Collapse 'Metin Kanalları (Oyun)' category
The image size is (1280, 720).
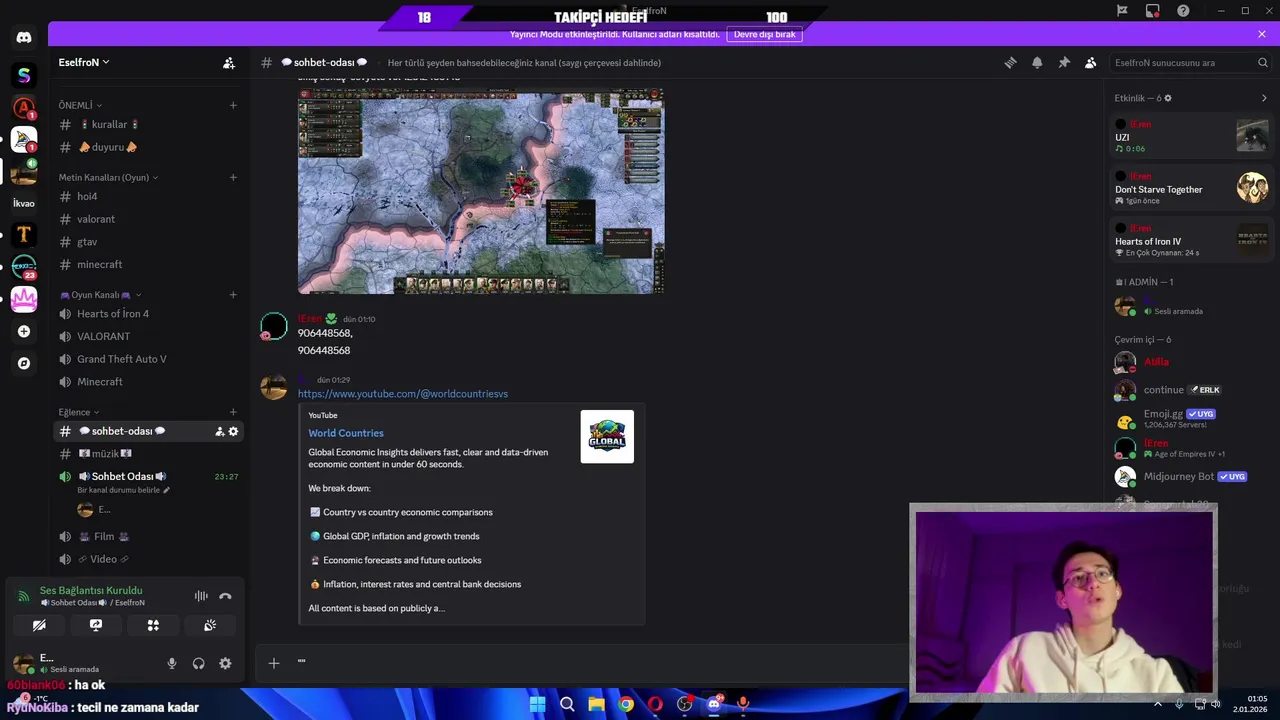108,177
